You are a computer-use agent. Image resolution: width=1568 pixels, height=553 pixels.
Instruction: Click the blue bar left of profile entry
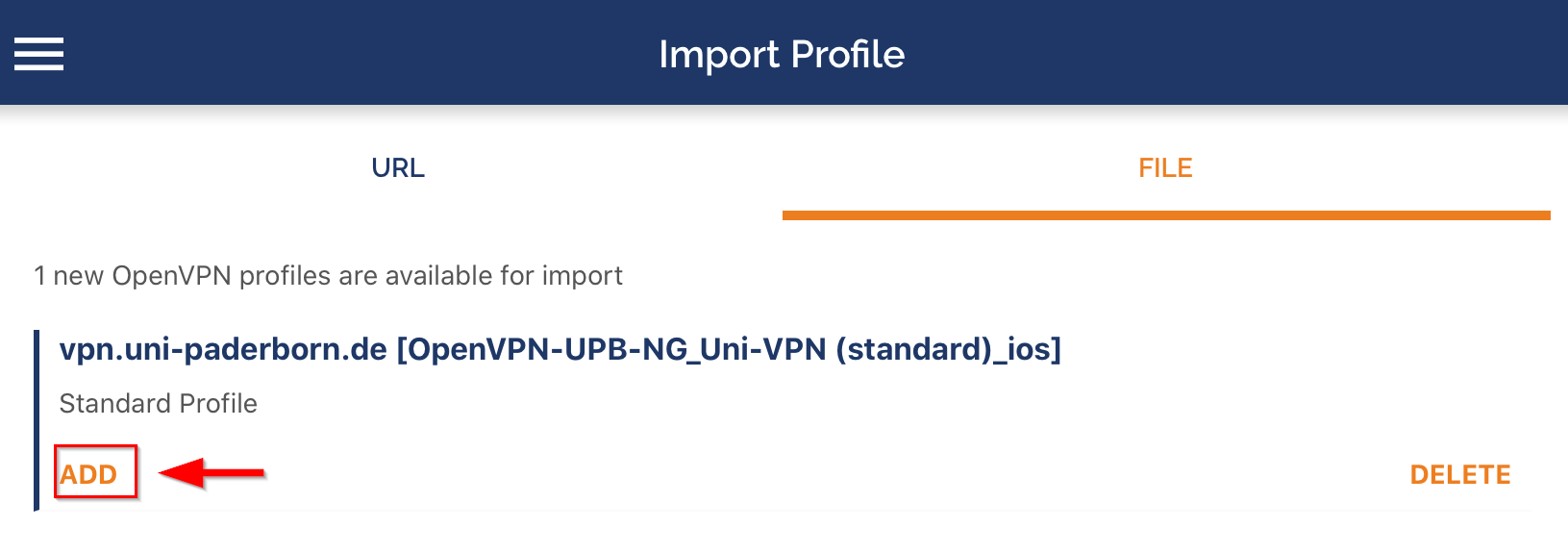point(37,420)
